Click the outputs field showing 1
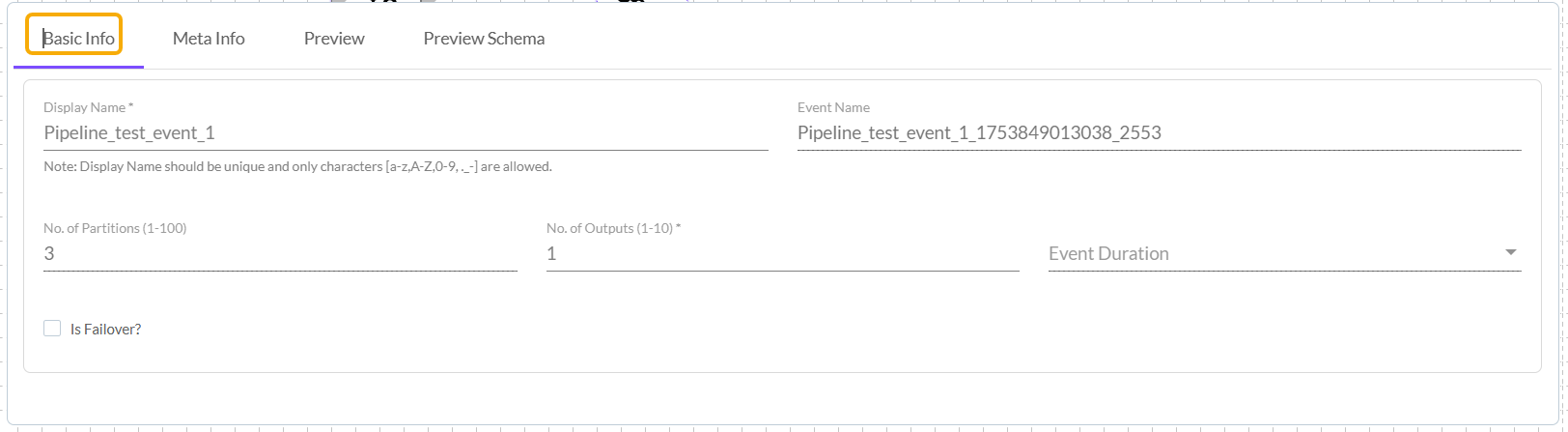The height and width of the screenshot is (432, 1568). point(782,254)
